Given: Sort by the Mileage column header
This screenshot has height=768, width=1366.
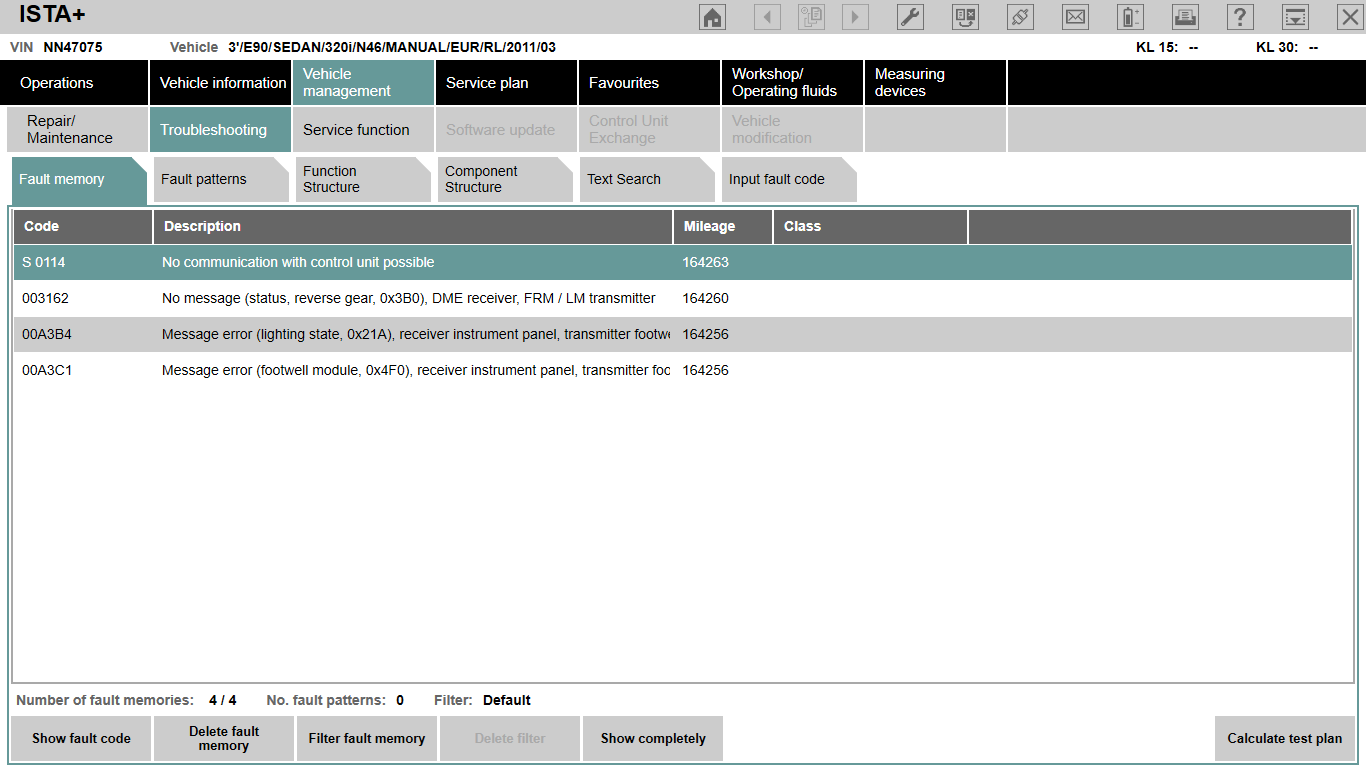Looking at the screenshot, I should pyautogui.click(x=723, y=227).
